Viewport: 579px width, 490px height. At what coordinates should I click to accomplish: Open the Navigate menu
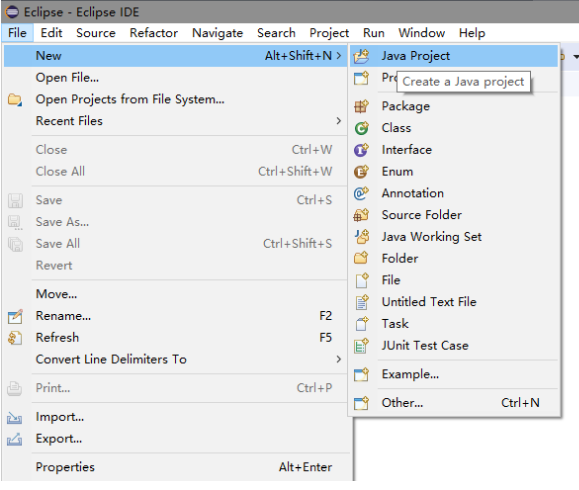tap(217, 33)
